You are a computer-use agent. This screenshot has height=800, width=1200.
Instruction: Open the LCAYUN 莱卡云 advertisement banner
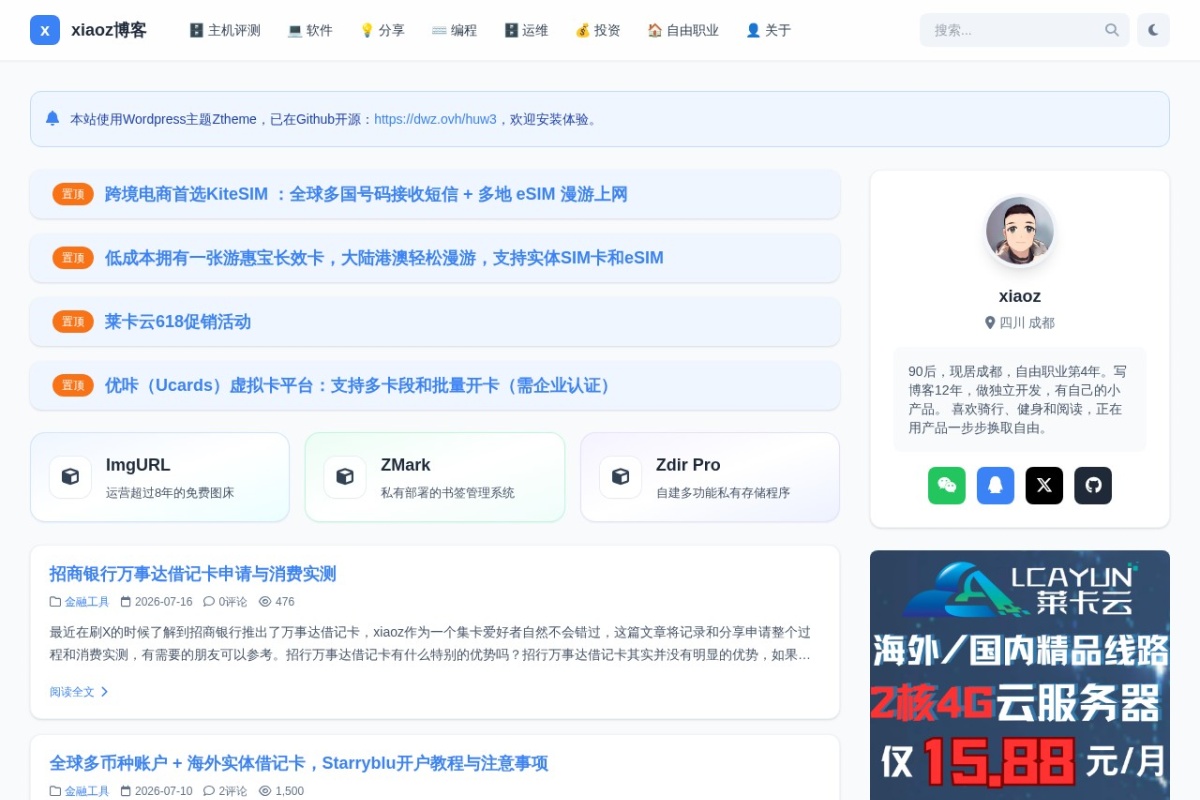[x=1020, y=675]
